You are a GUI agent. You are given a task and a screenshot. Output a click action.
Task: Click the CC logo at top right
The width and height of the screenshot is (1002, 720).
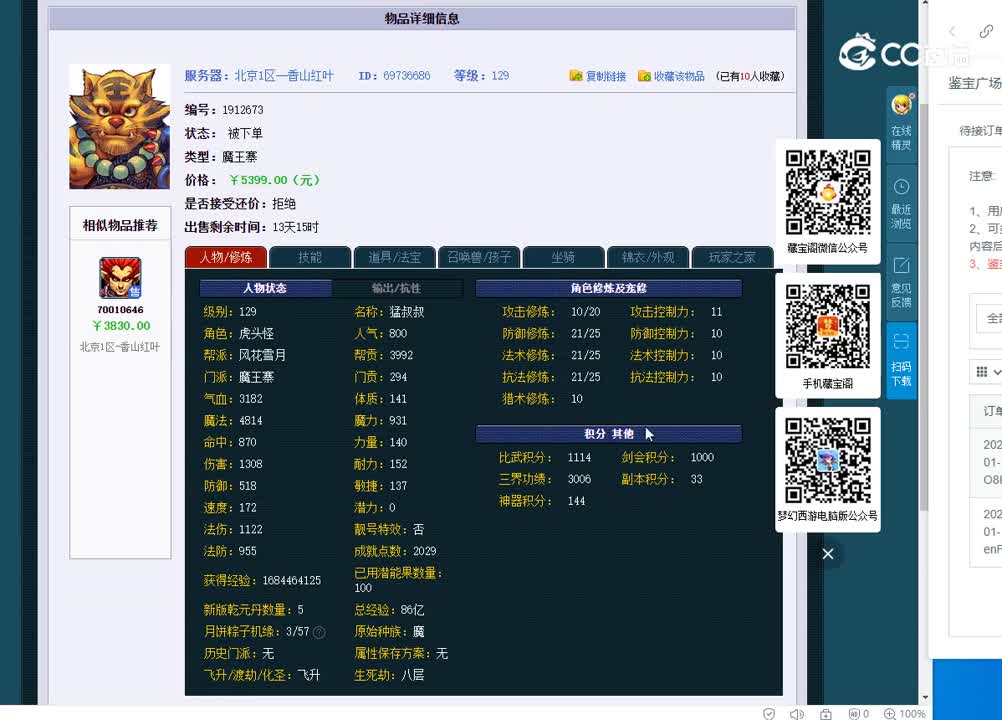[x=879, y=51]
